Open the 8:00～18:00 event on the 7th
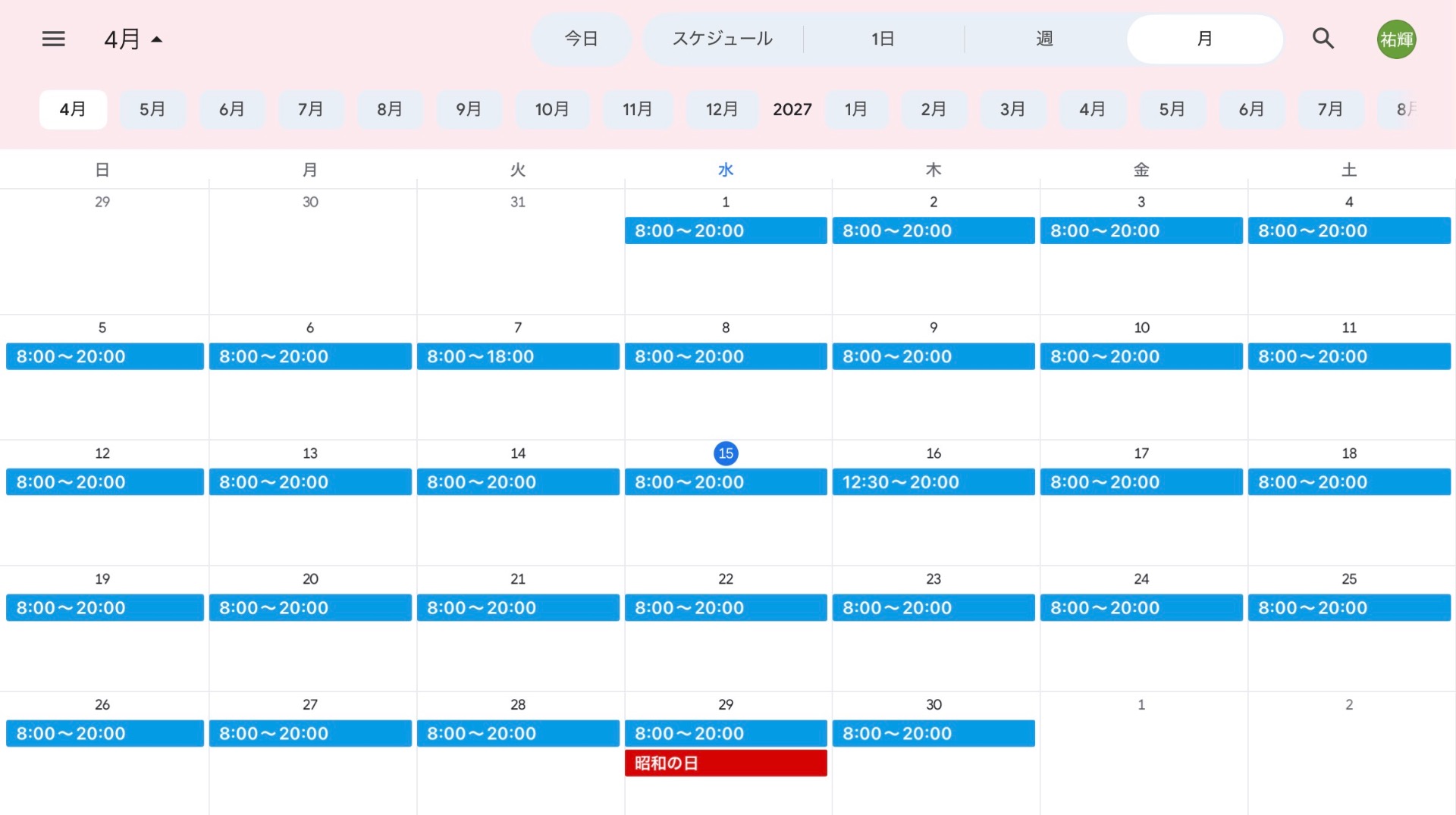 [517, 356]
